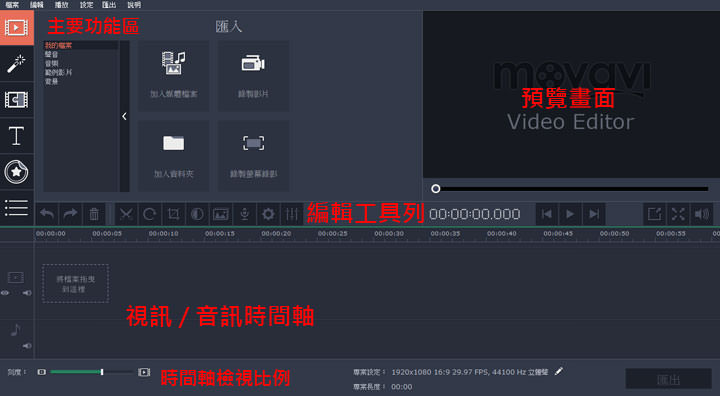Click 錄製影片 camera button
The width and height of the screenshot is (720, 396).
click(x=253, y=76)
